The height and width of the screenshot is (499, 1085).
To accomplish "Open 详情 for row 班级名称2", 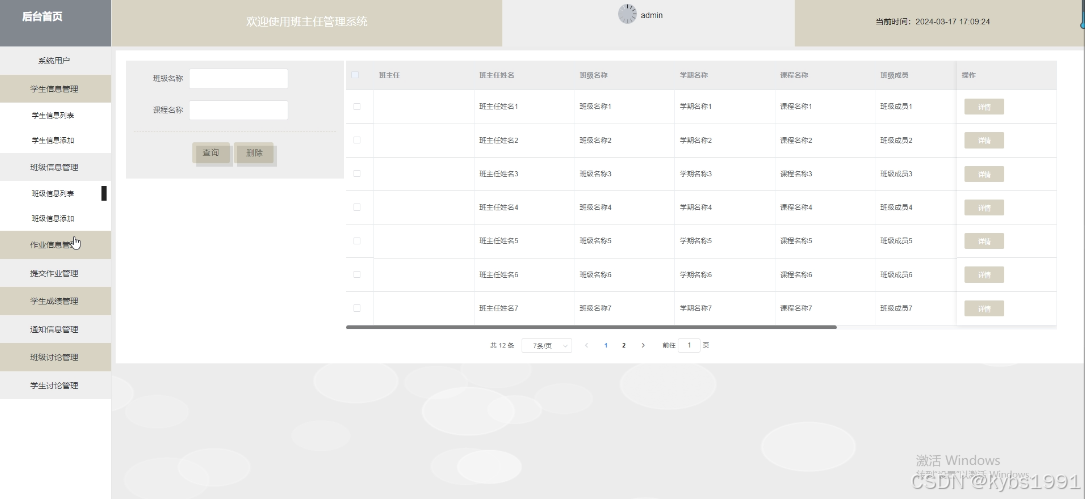I will pos(984,140).
